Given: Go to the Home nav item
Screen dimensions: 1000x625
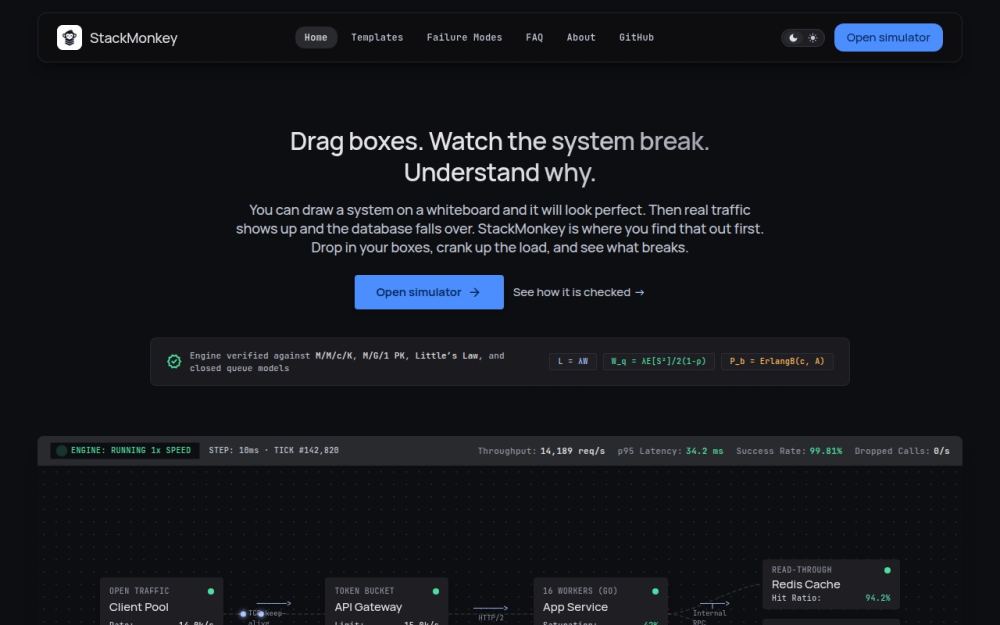Looking at the screenshot, I should click(x=316, y=38).
